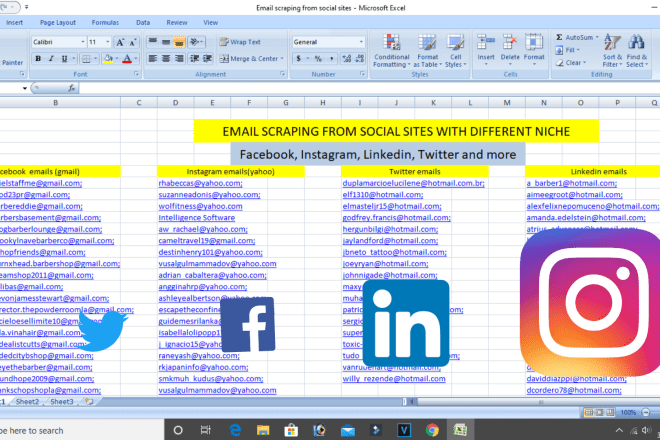Screen dimensions: 660x440
Task: Click Insert cells icon
Action: [486, 43]
